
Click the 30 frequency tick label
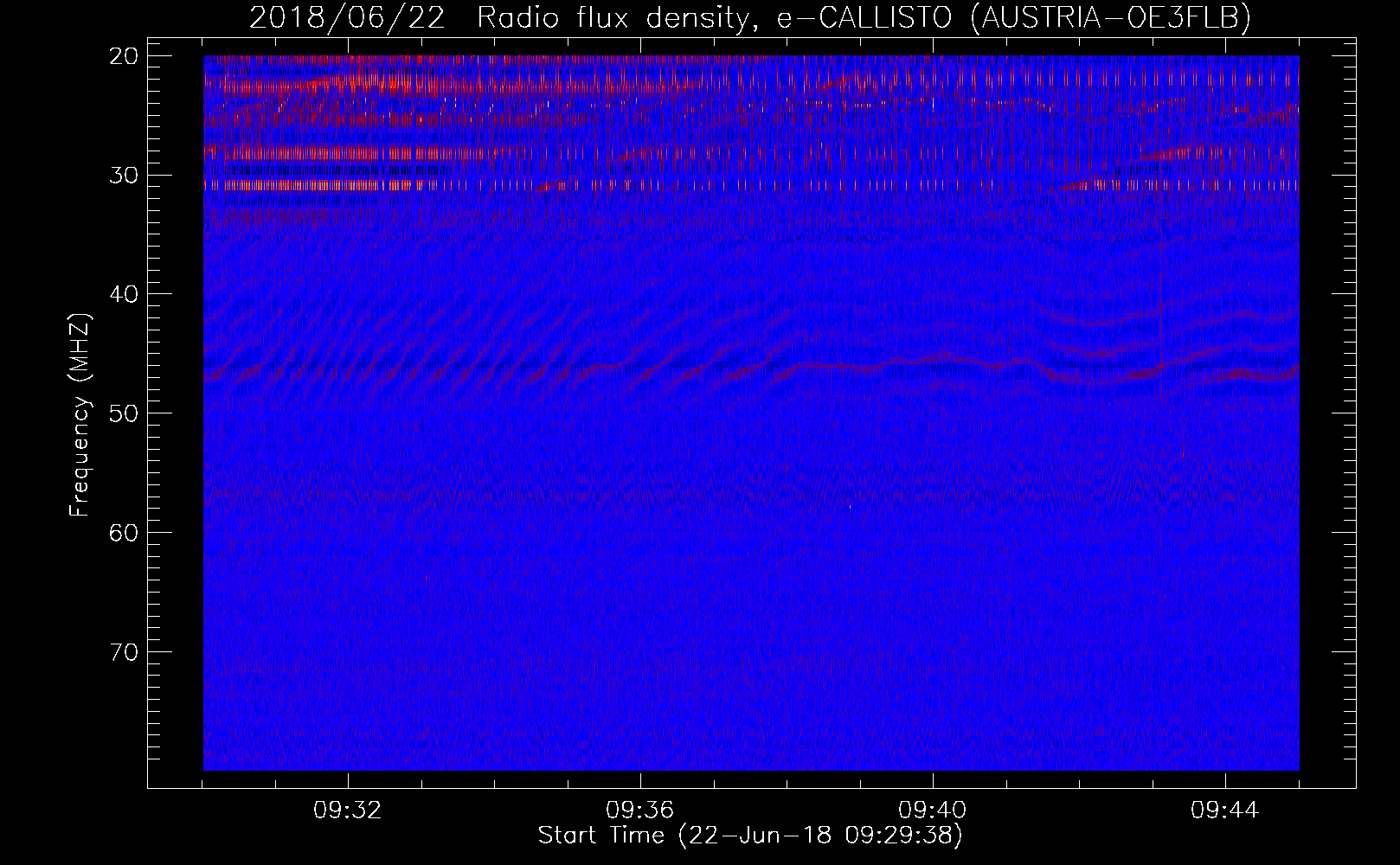pyautogui.click(x=125, y=176)
